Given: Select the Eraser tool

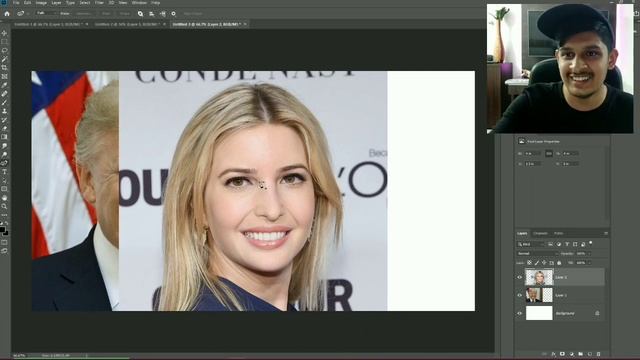Looking at the screenshot, I should [4, 128].
